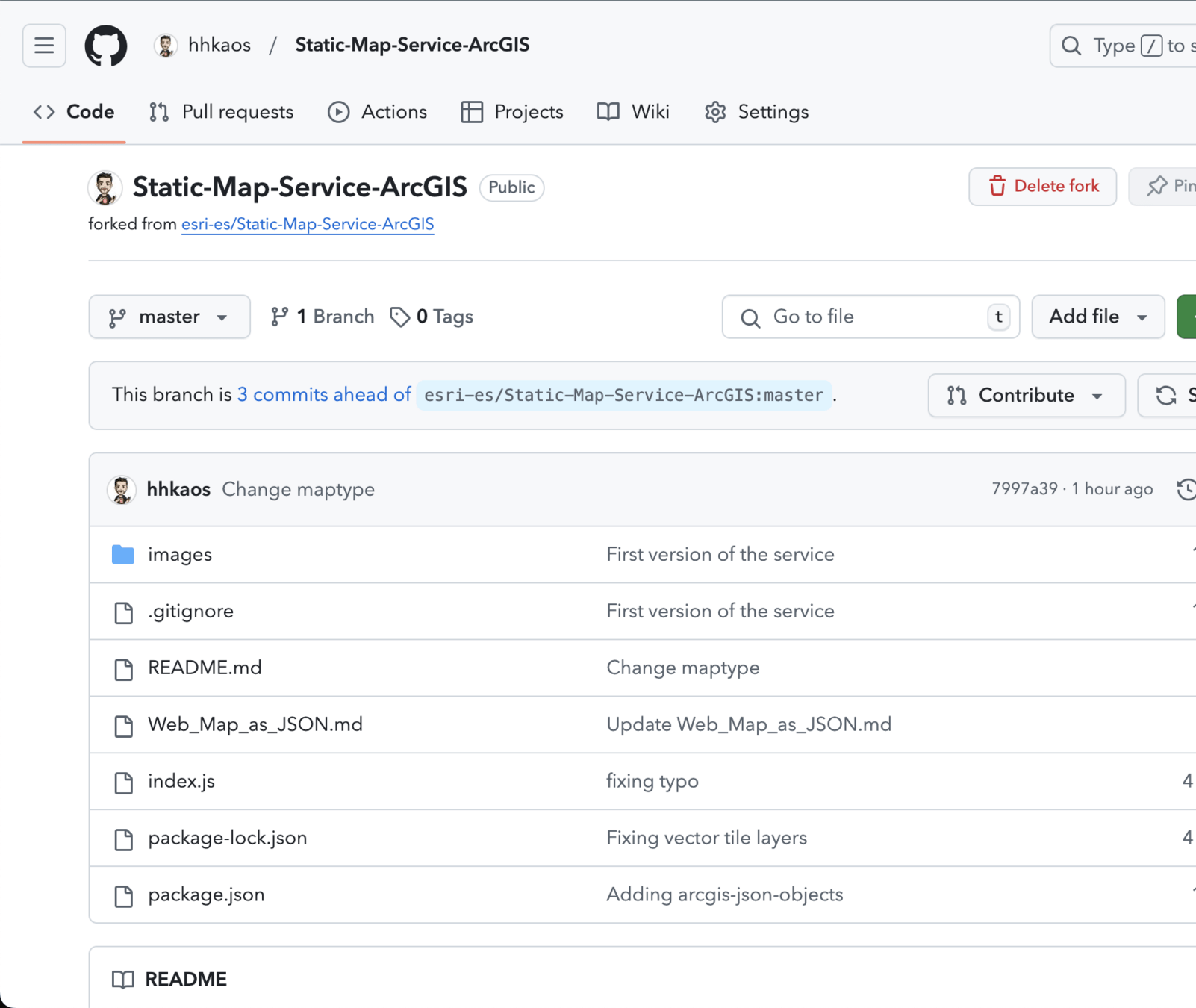Open hhkaos avatar in the header breadcrumb
This screenshot has height=1008, width=1196.
point(166,46)
